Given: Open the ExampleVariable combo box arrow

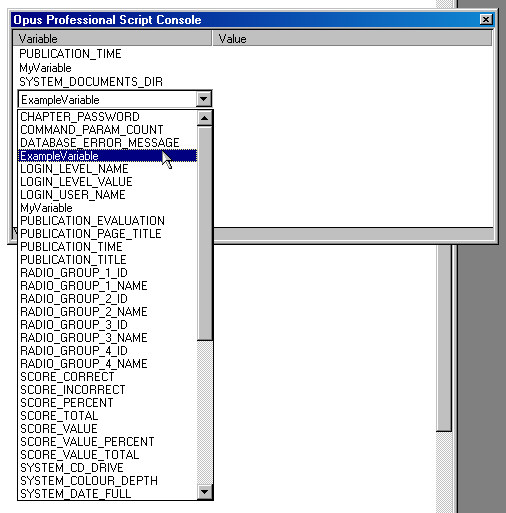Looking at the screenshot, I should (203, 99).
